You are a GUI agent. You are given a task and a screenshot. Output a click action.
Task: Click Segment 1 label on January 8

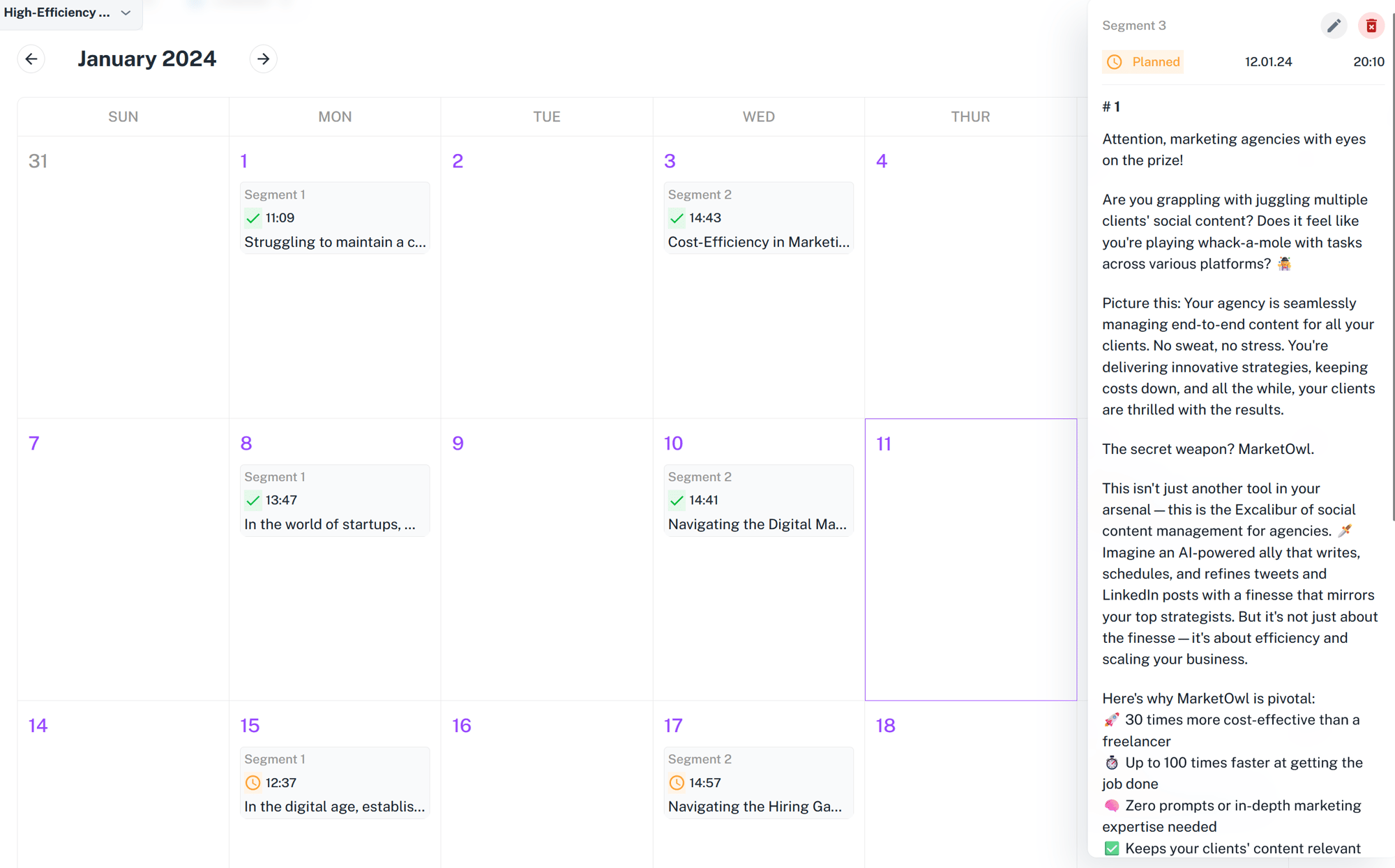pos(275,478)
